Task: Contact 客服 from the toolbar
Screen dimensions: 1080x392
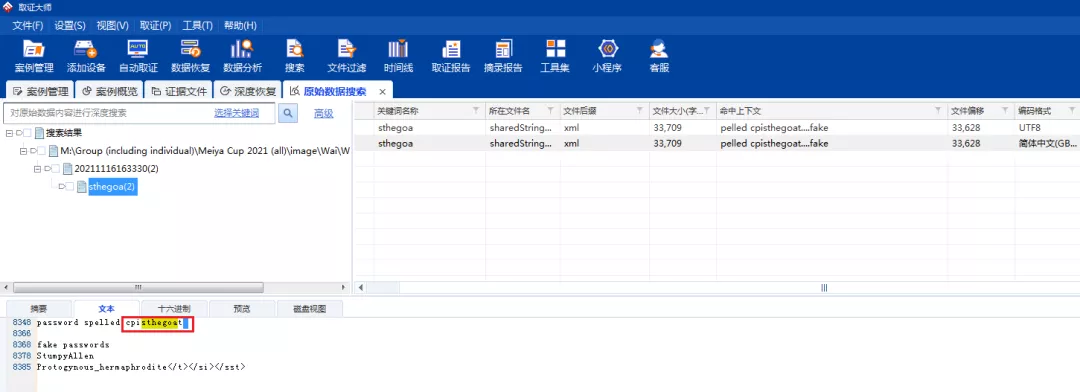Action: (659, 56)
